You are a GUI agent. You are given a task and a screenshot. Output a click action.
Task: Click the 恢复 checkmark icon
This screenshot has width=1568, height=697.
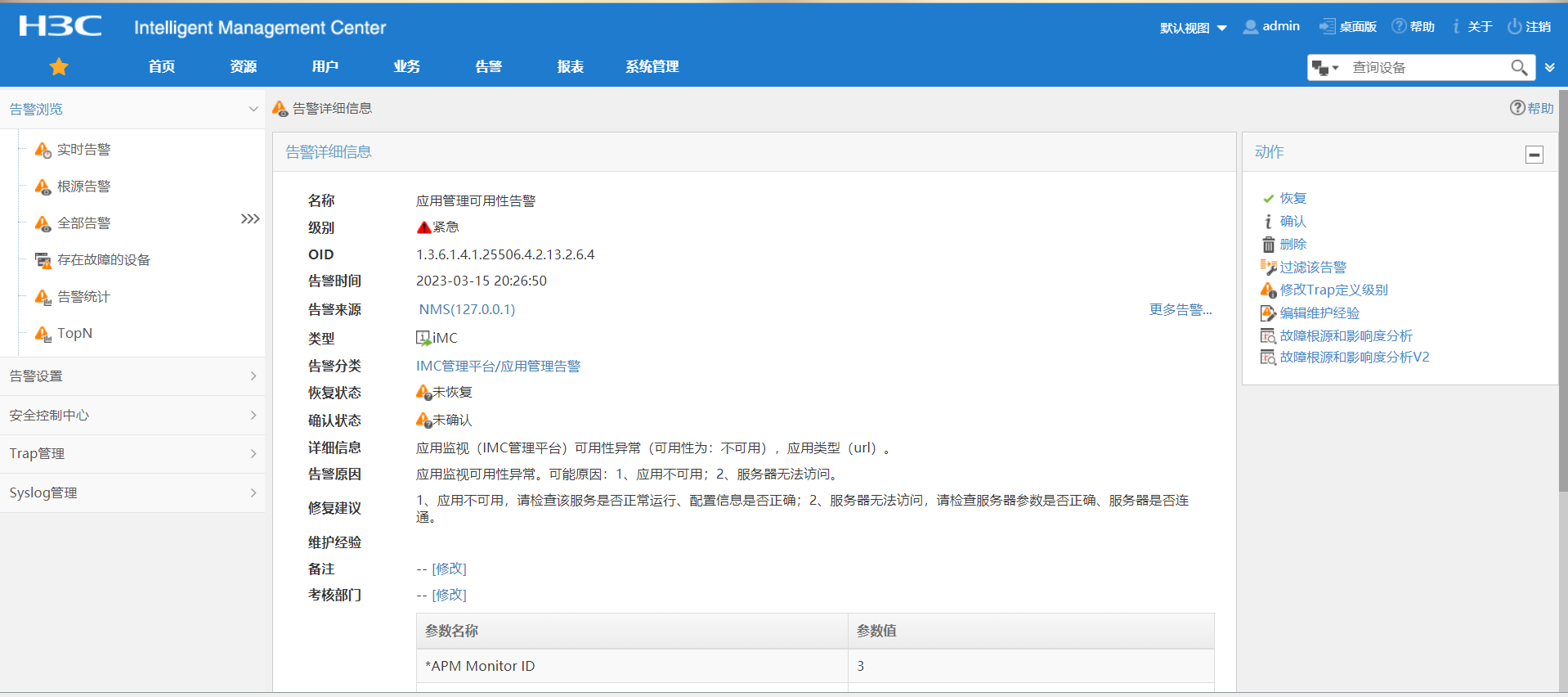point(1268,199)
